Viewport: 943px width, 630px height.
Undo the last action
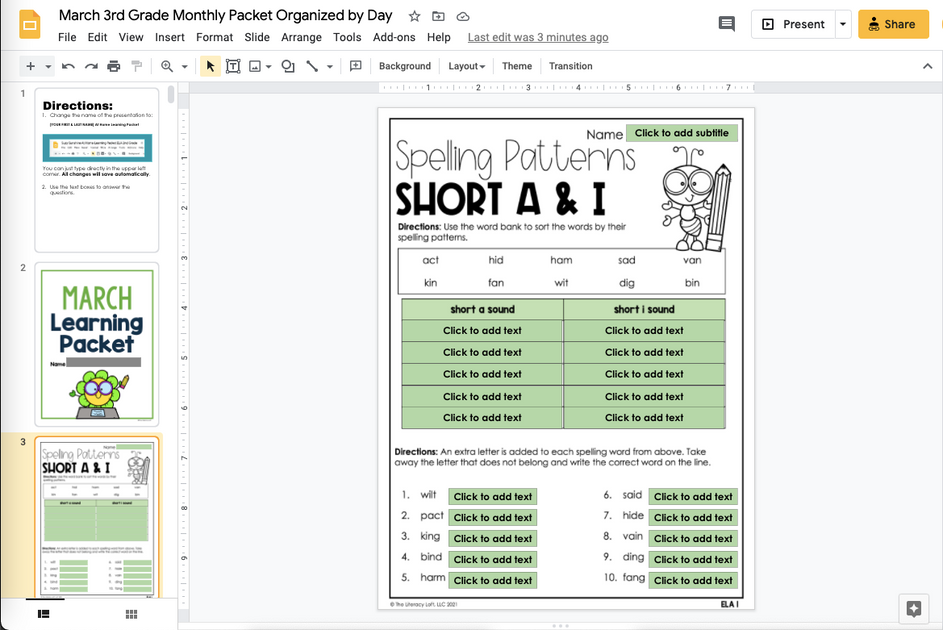(x=67, y=65)
